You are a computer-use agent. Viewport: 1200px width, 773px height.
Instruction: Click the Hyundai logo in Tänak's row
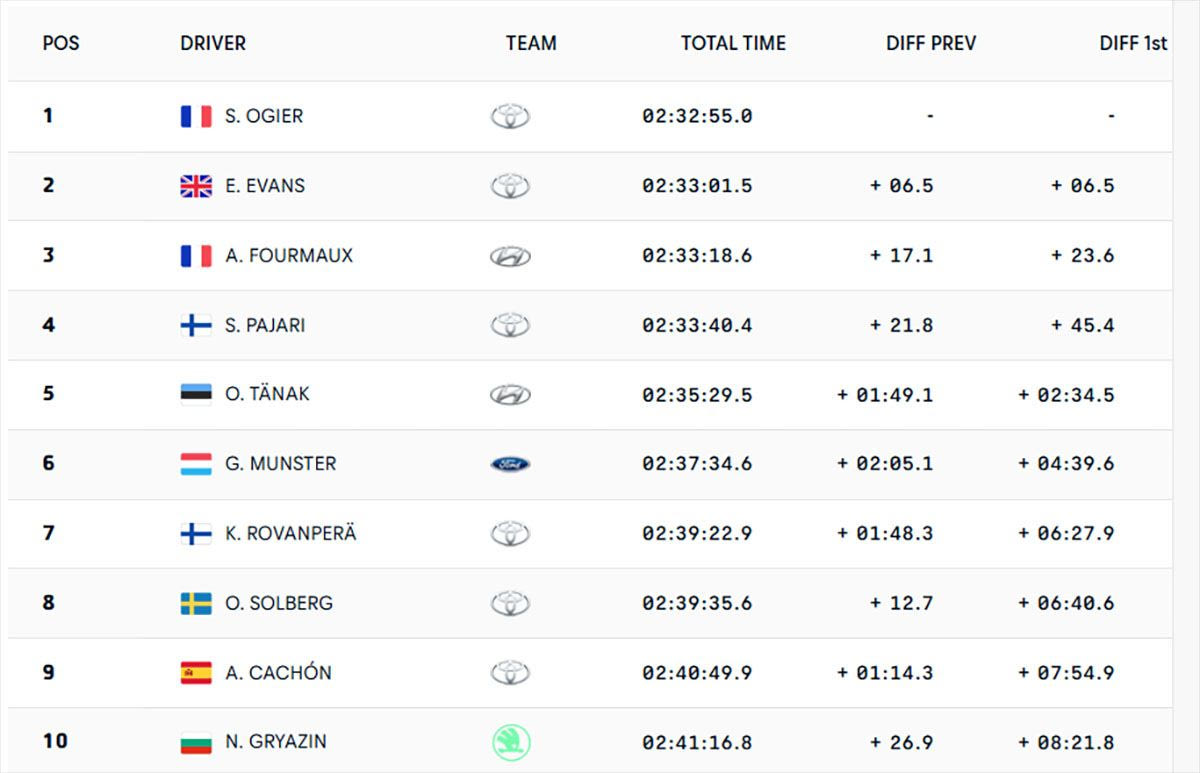tap(510, 394)
